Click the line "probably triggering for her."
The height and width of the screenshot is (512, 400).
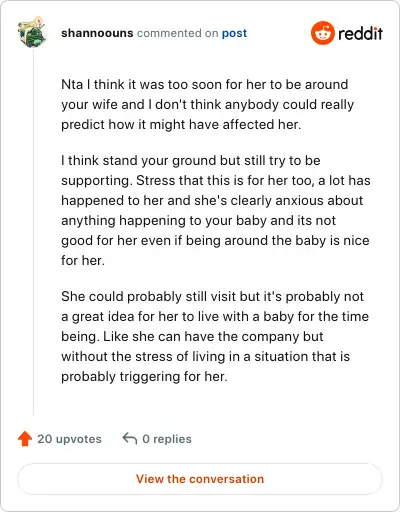point(144,376)
